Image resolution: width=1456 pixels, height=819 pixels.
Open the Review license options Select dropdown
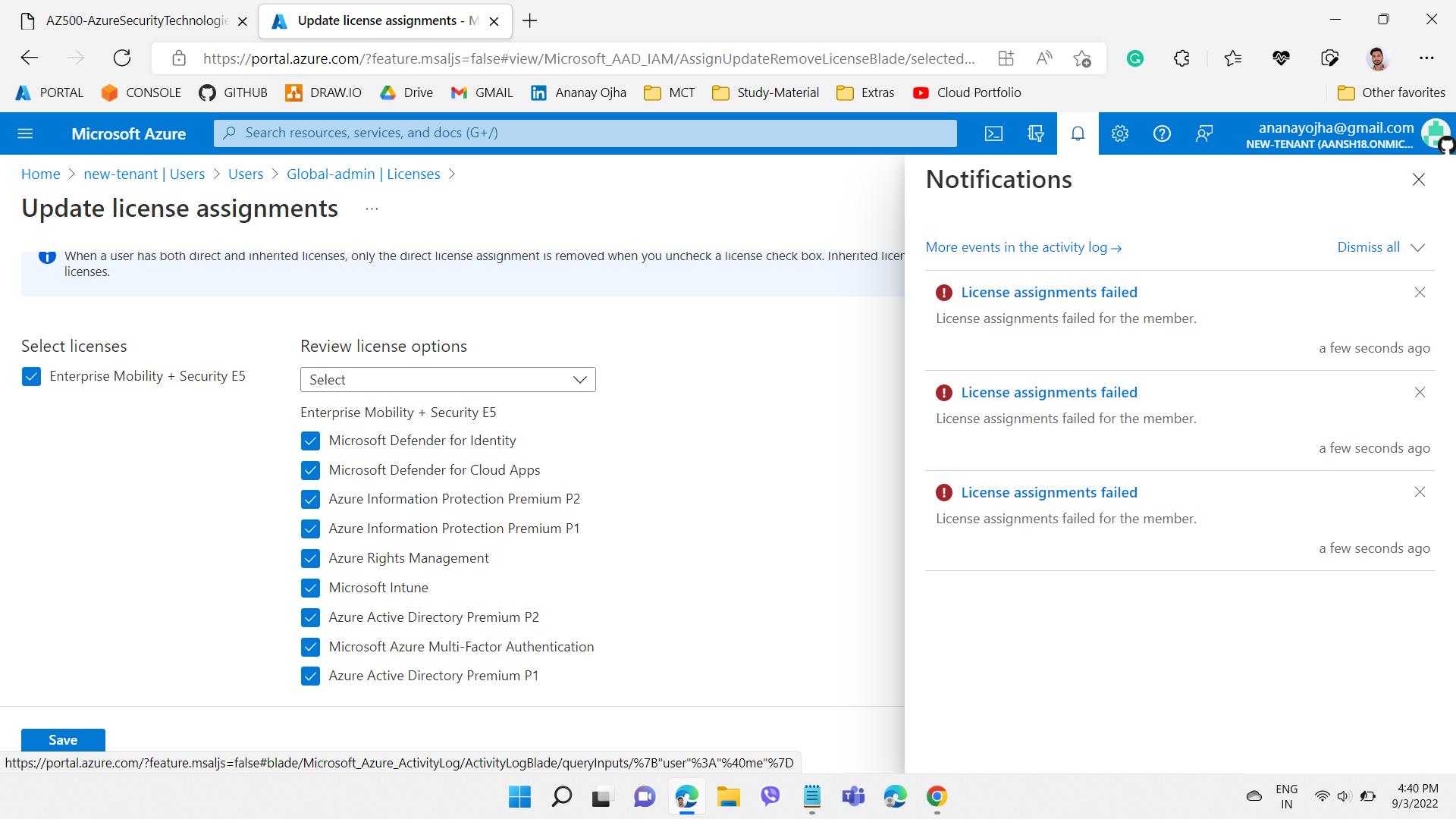[447, 380]
